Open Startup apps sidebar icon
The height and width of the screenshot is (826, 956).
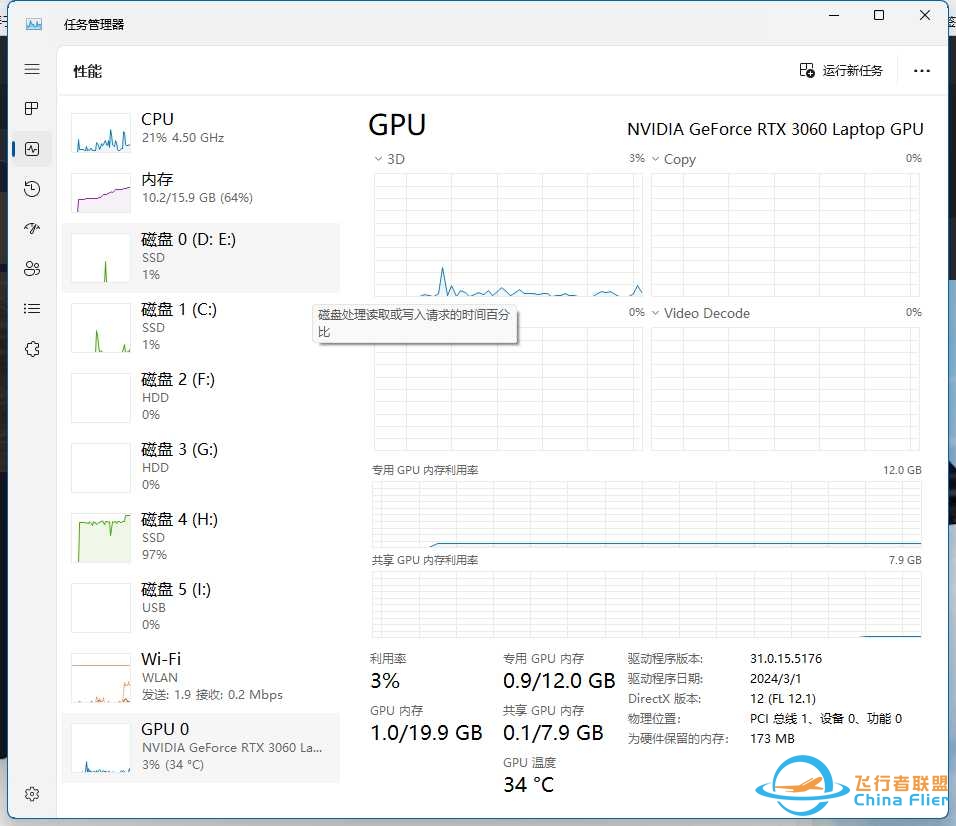[32, 229]
